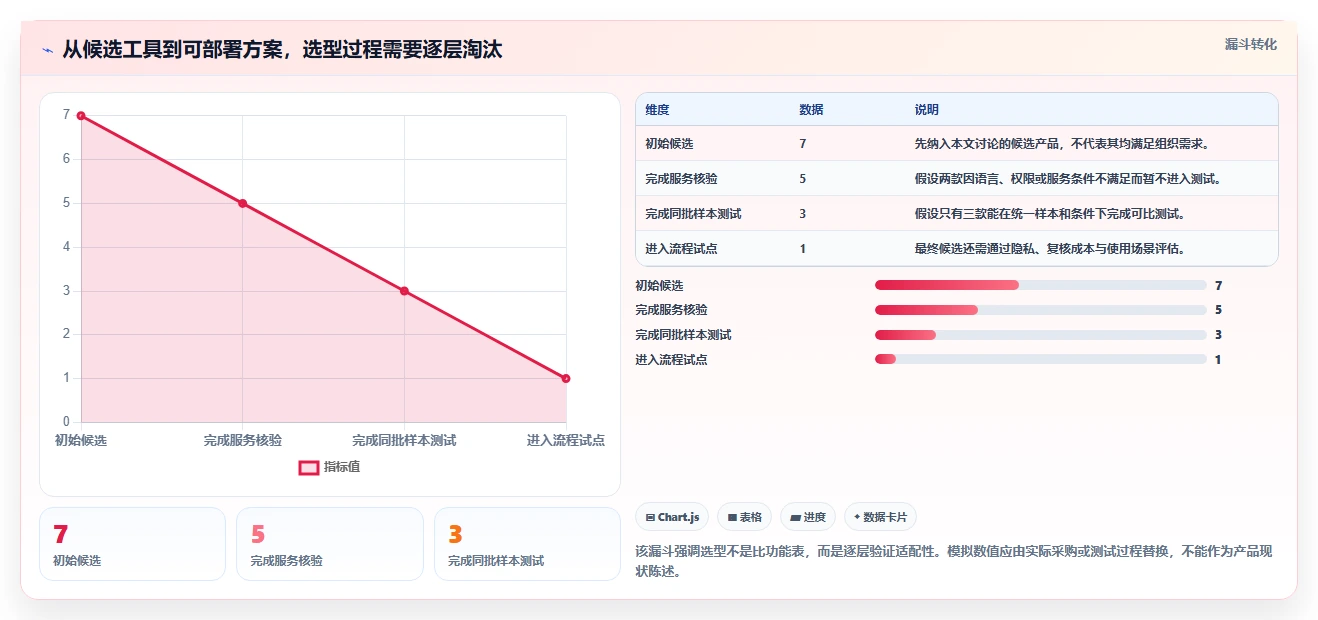Click the table value 7 for 初始候选
This screenshot has height=620, width=1318.
click(803, 144)
